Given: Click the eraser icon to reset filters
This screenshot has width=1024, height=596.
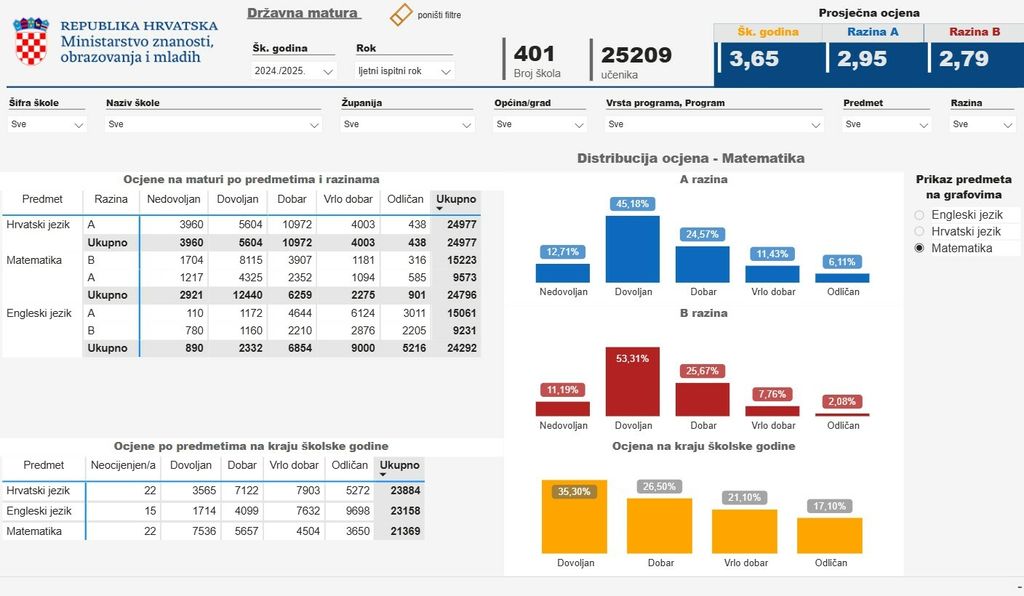Looking at the screenshot, I should 400,15.
